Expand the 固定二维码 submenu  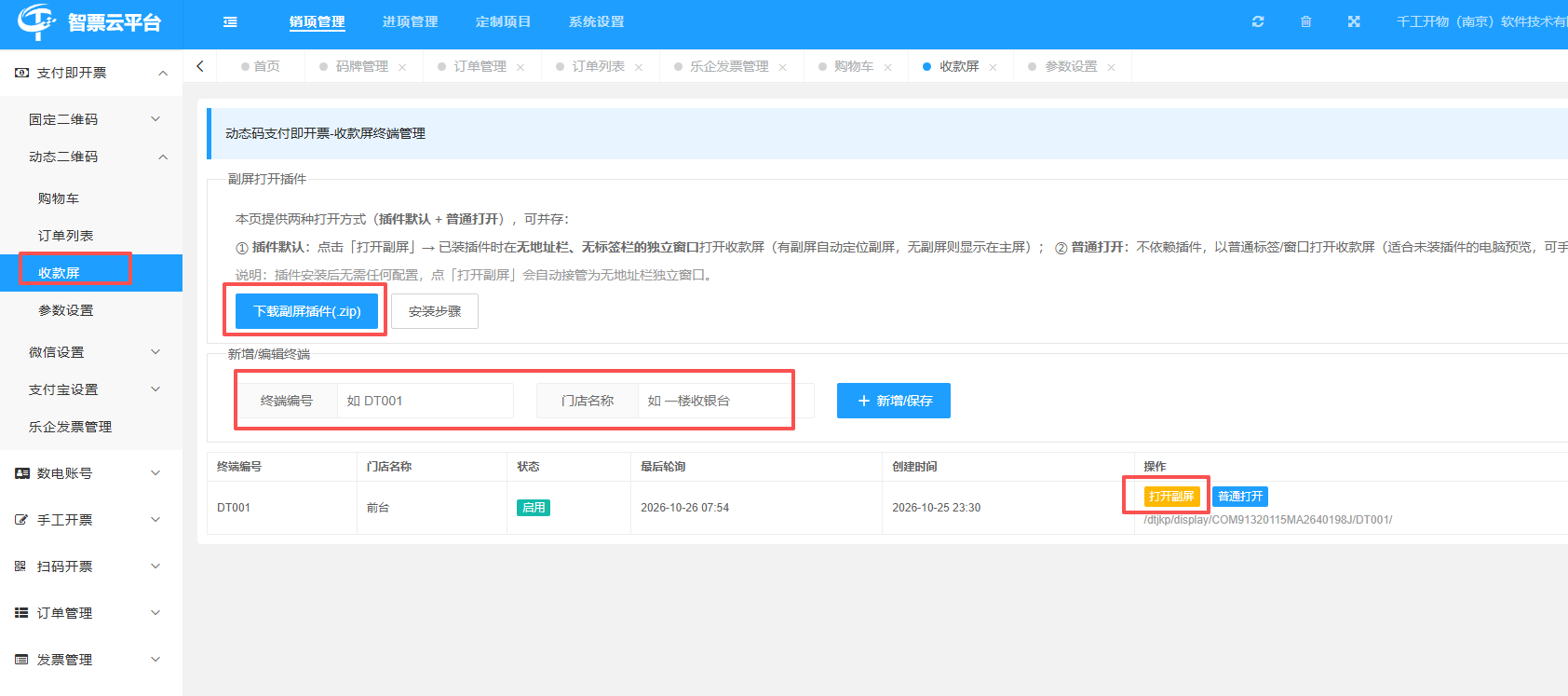[155, 119]
